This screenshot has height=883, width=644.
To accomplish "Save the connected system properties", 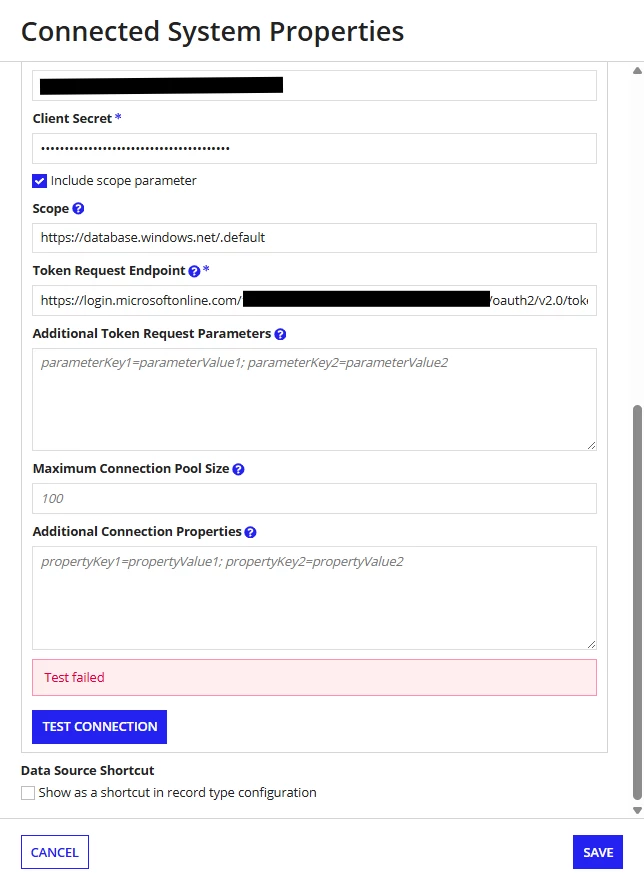I will (598, 853).
